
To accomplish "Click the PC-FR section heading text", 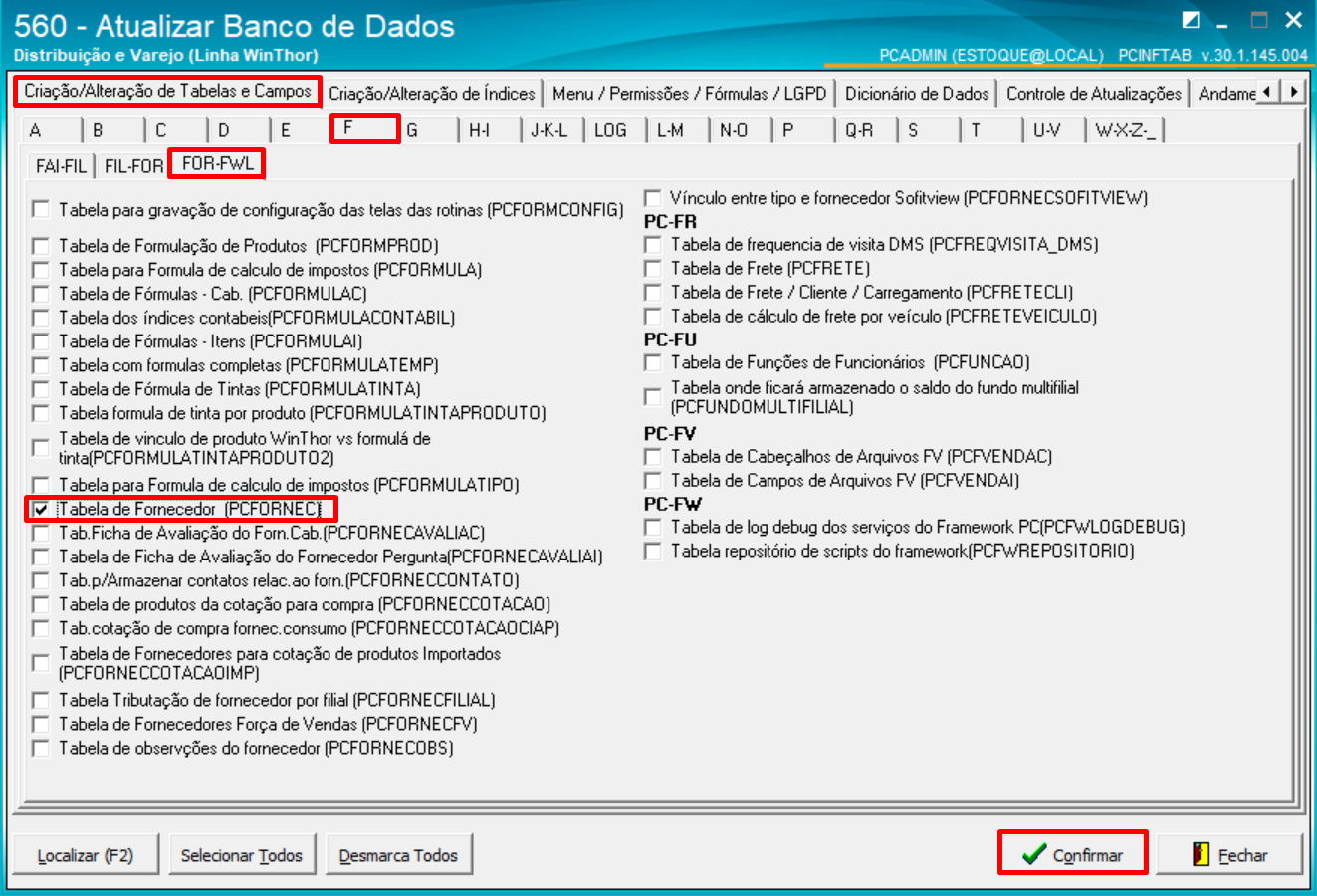I will 670,221.
